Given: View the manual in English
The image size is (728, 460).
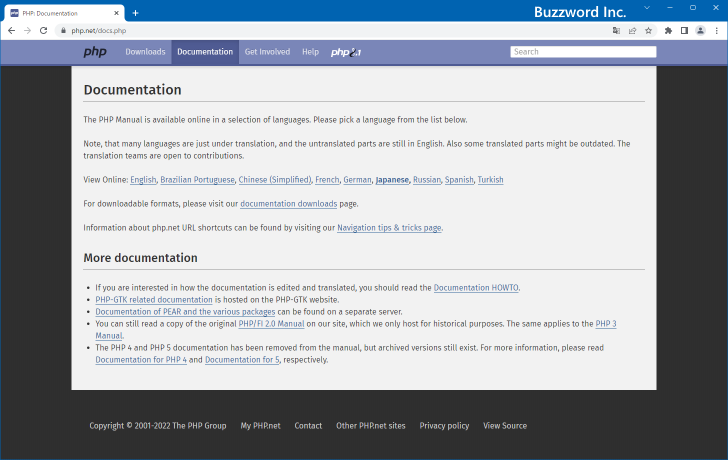Looking at the screenshot, I should (143, 180).
